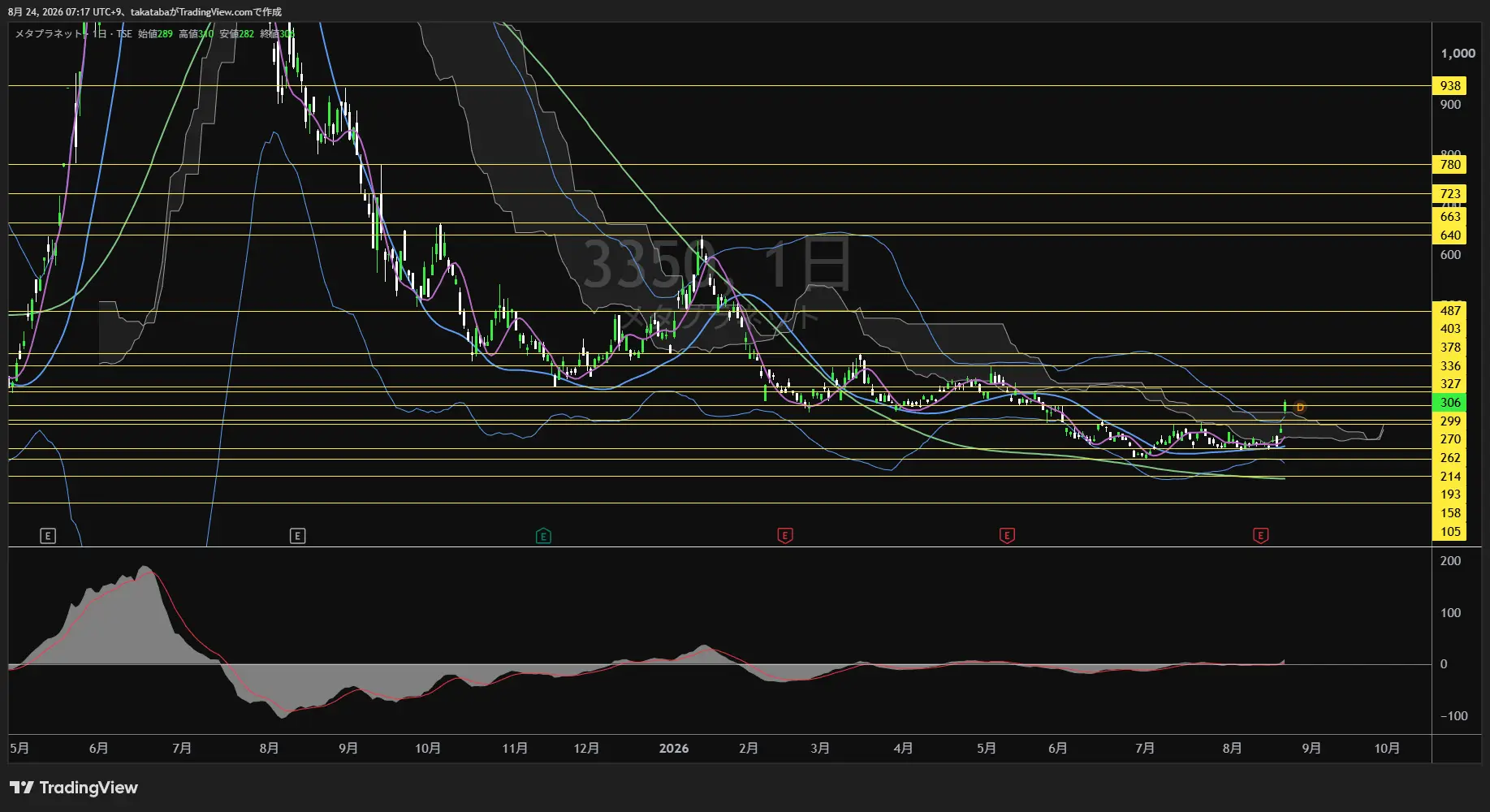The height and width of the screenshot is (812, 1490).
Task: Click the TradingView logo
Action: (74, 788)
